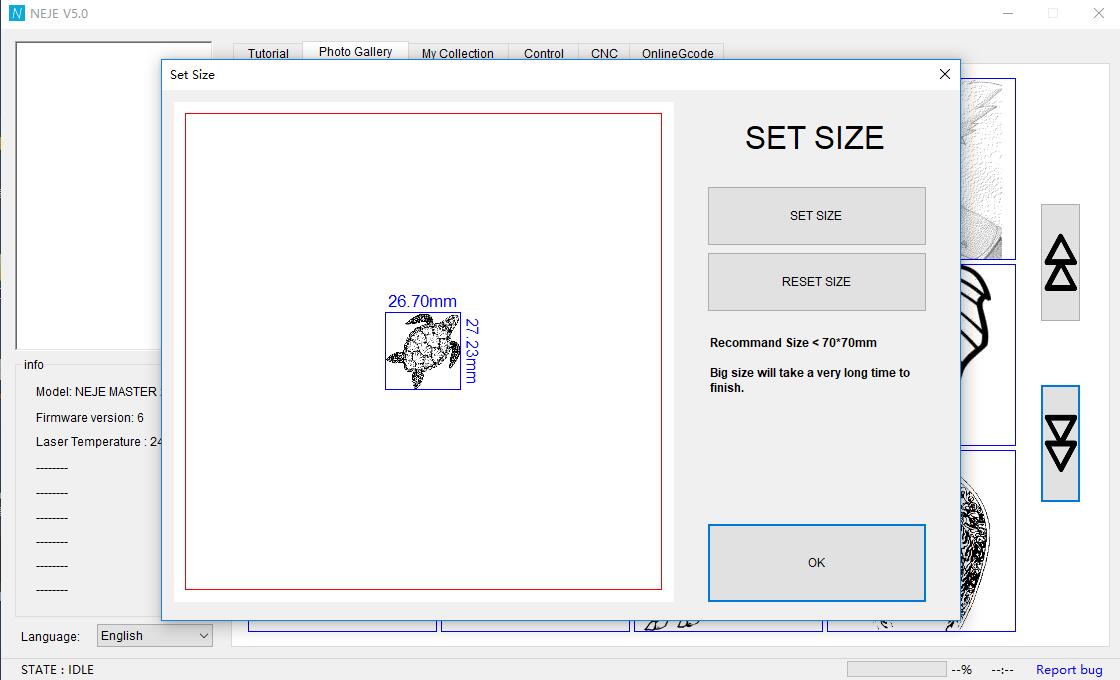
Task: Click the Set Size dialog title text
Action: pyautogui.click(x=192, y=74)
